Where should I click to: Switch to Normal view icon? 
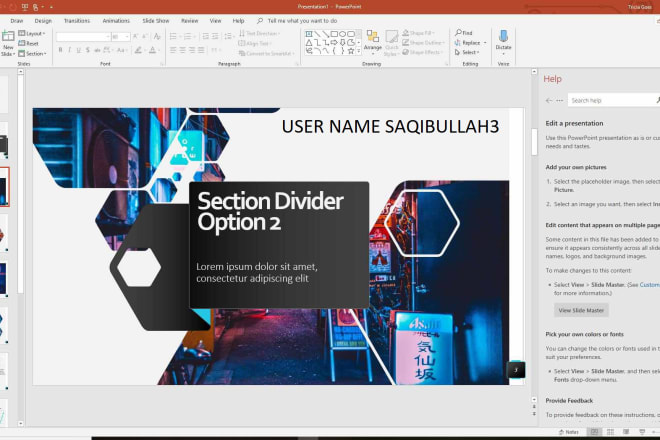point(594,432)
